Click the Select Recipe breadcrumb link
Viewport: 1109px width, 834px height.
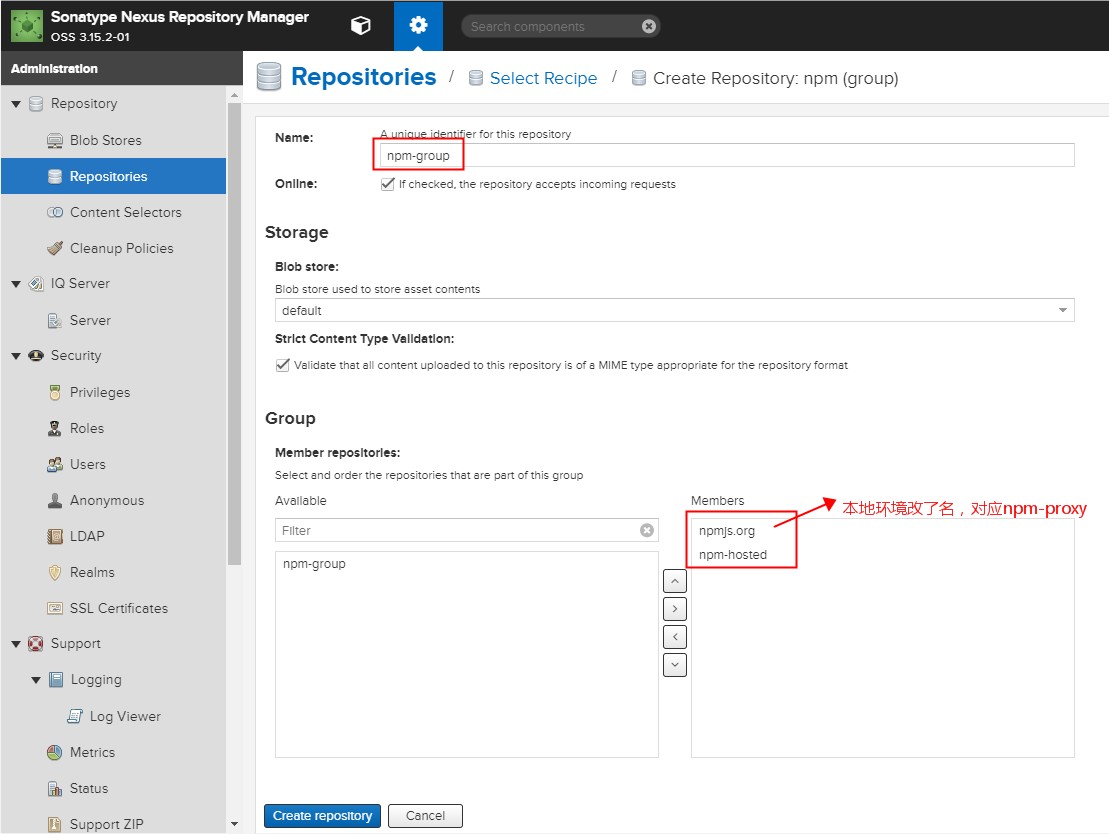coord(543,78)
